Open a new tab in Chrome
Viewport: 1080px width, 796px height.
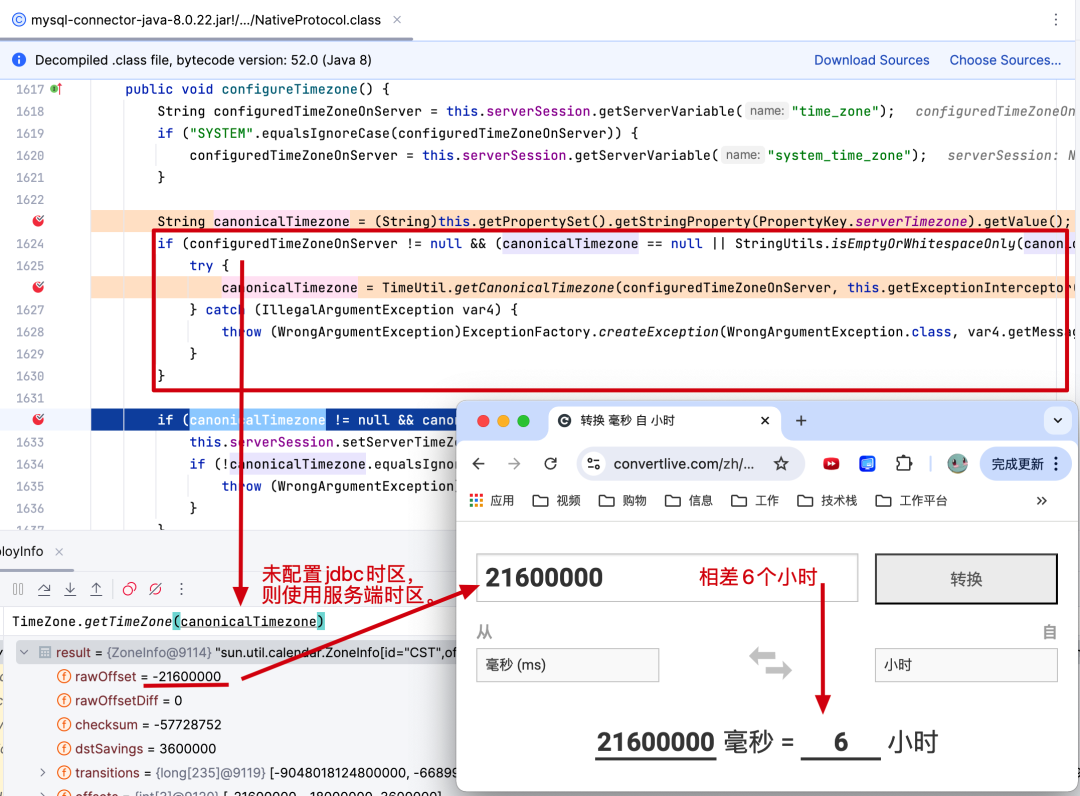[x=800, y=421]
